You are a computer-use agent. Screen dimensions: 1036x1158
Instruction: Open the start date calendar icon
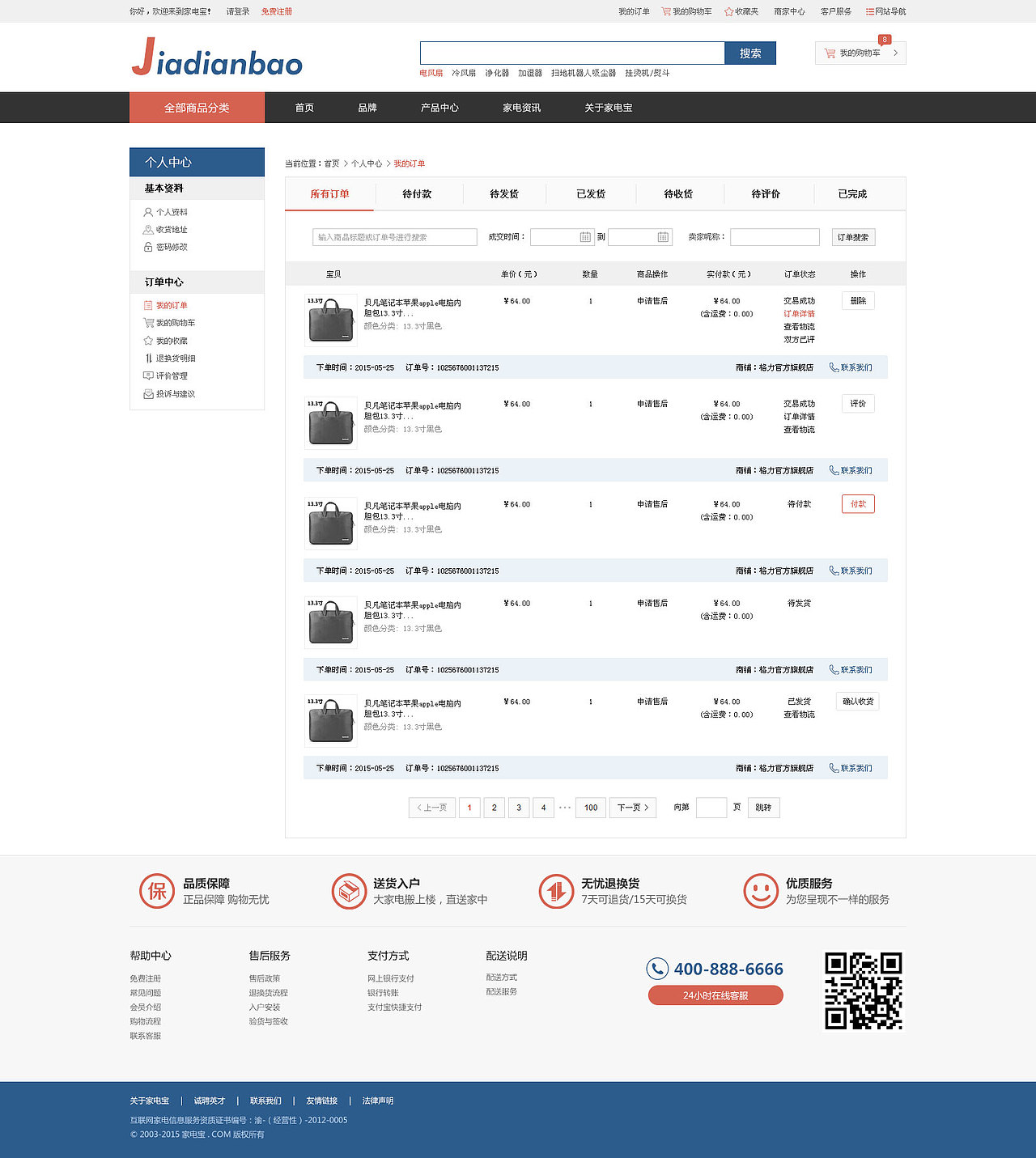pos(585,237)
